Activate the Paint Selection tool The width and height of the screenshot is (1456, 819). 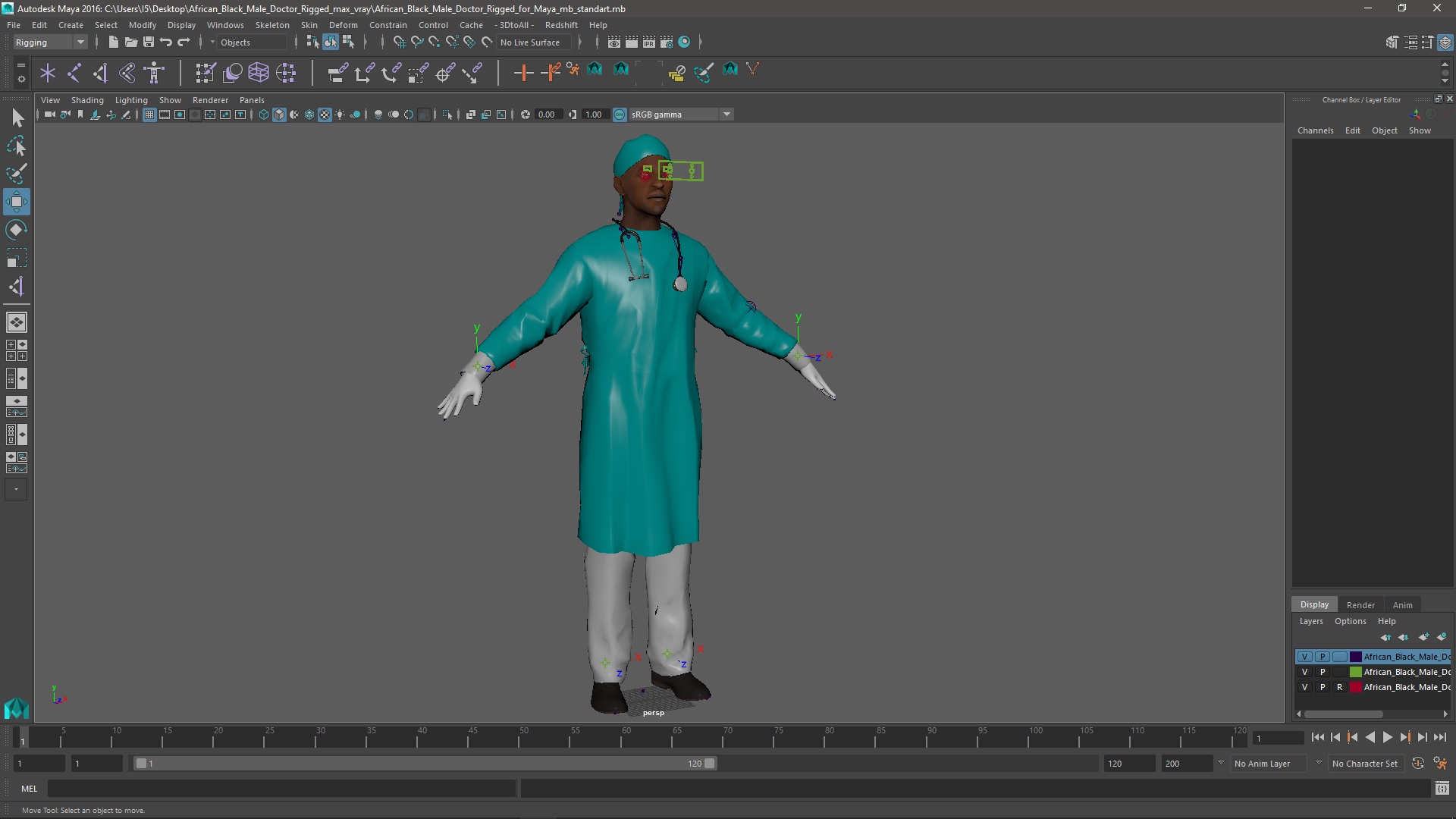(x=16, y=174)
